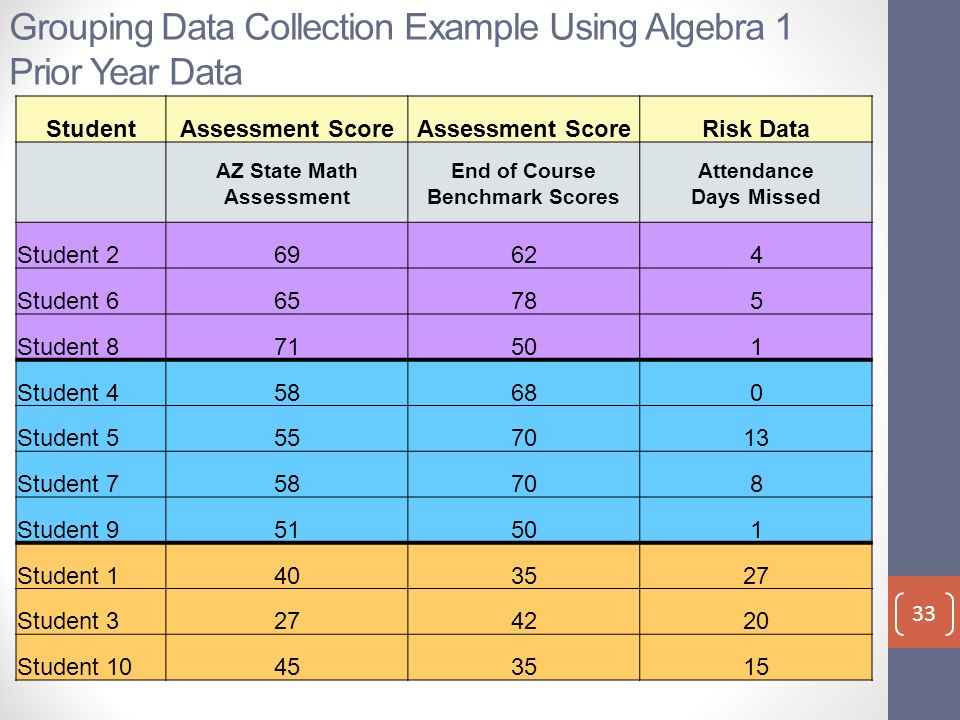Viewport: 960px width, 720px height.
Task: Click the Student column header
Action: pyautogui.click(x=91, y=129)
